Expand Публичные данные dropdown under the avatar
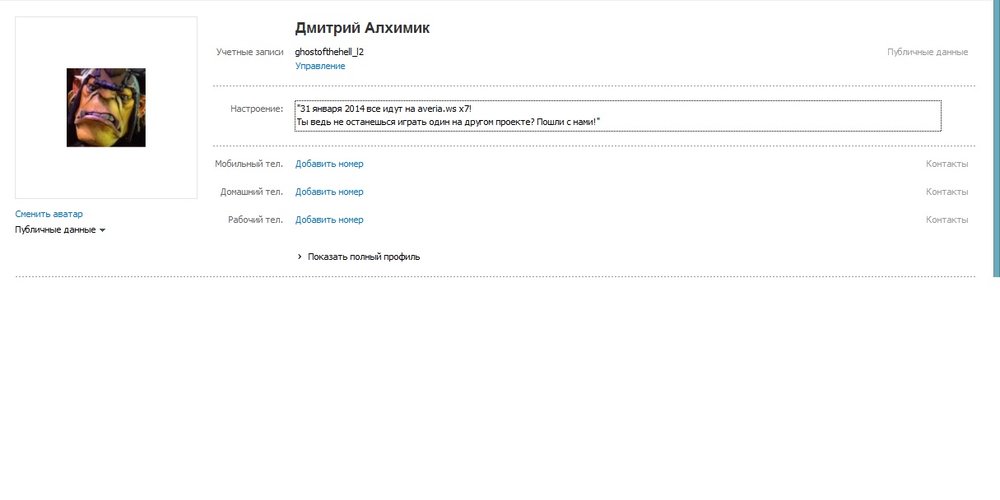This screenshot has height=500, width=1000. pos(60,230)
